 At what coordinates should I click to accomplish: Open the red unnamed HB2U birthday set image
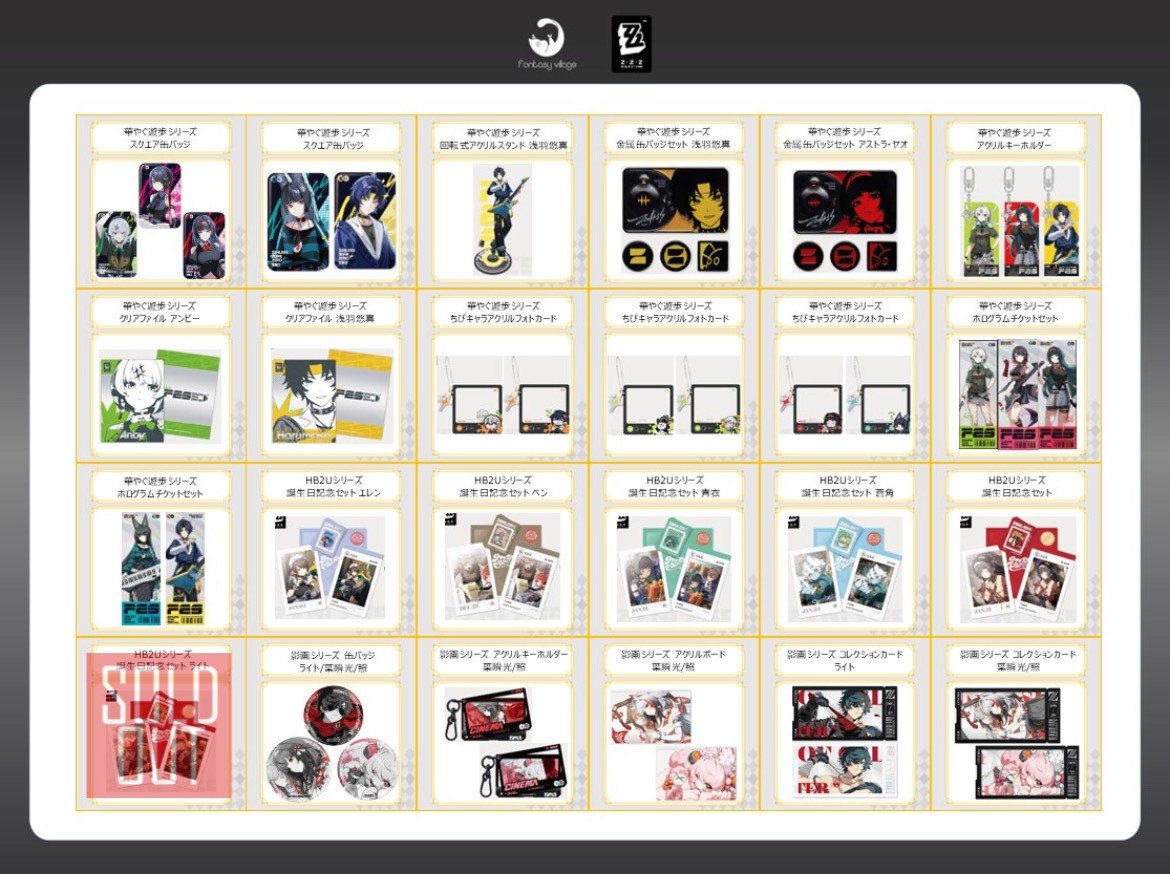(1016, 569)
